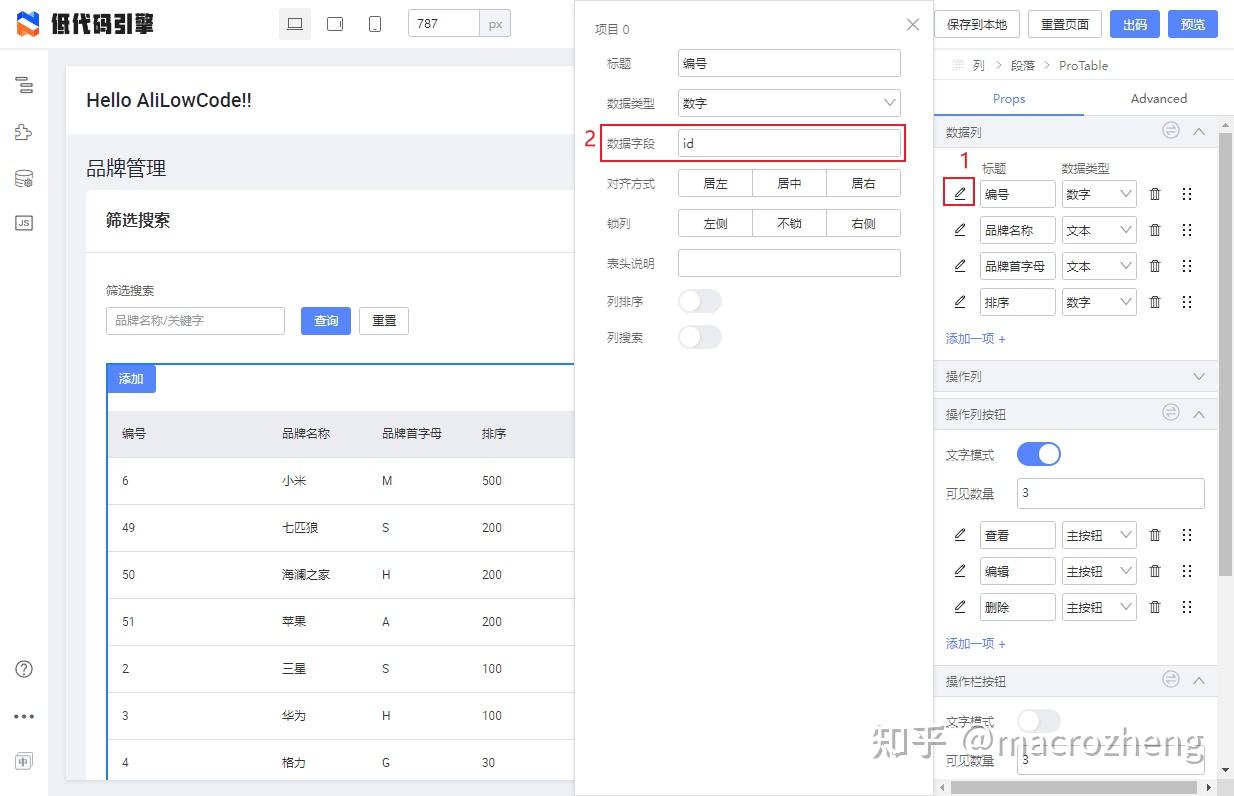Image resolution: width=1234 pixels, height=796 pixels.
Task: Click the 保存到本地 button
Action: pos(977,24)
